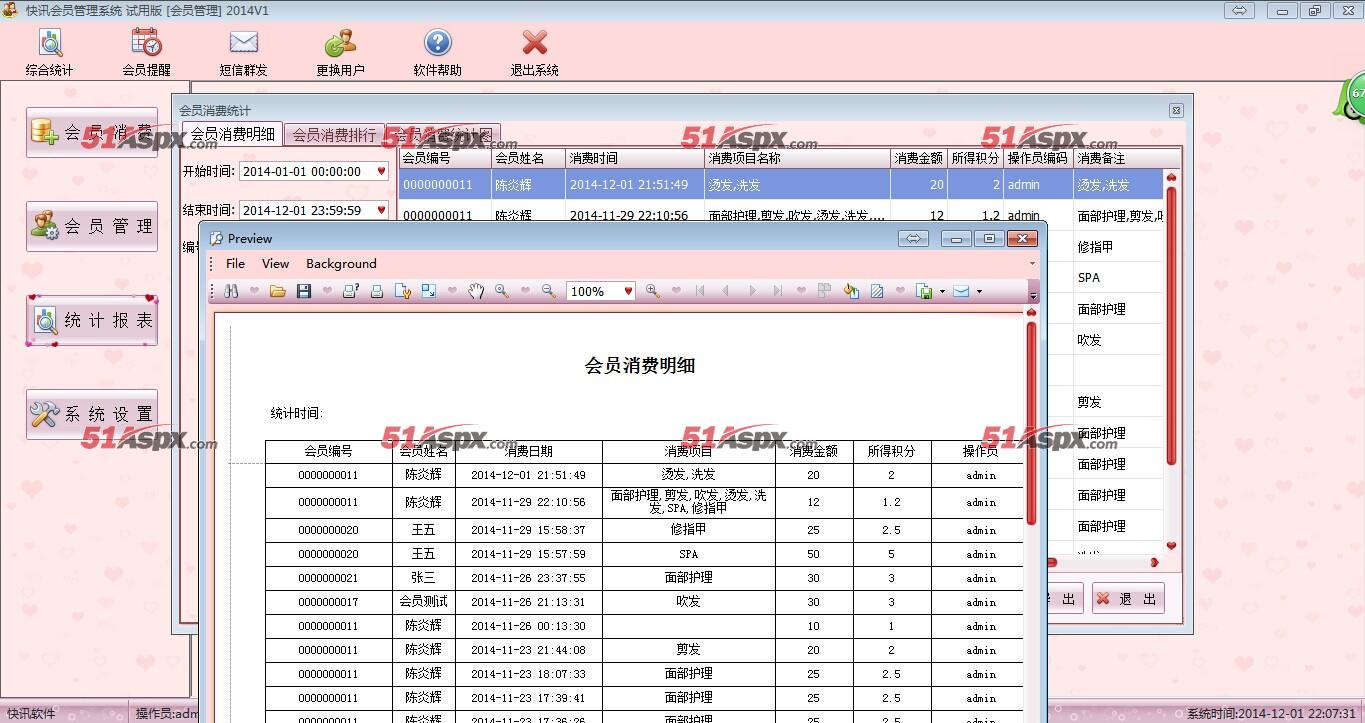Click the open folder icon in Preview toolbar
The height and width of the screenshot is (723, 1365).
coord(278,291)
